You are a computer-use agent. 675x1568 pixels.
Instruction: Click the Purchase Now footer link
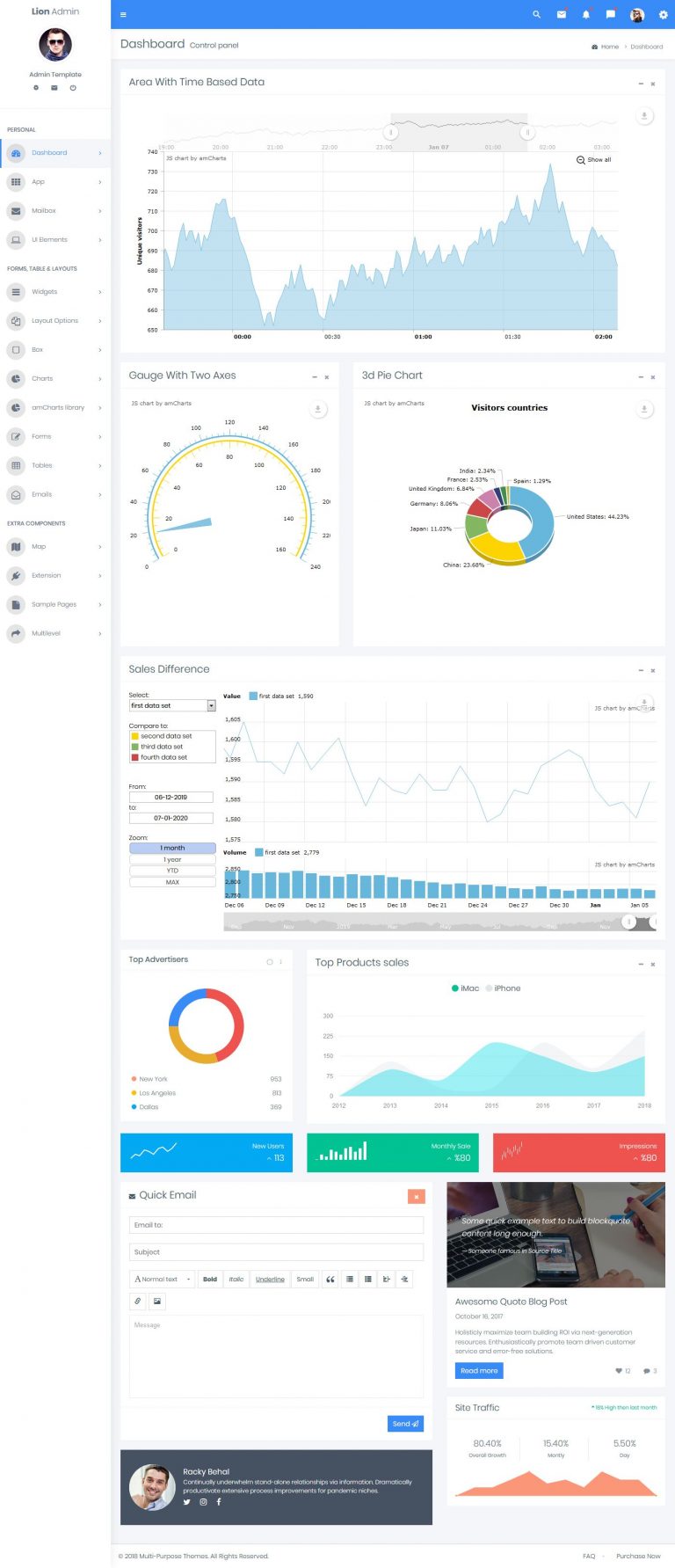(x=638, y=1556)
